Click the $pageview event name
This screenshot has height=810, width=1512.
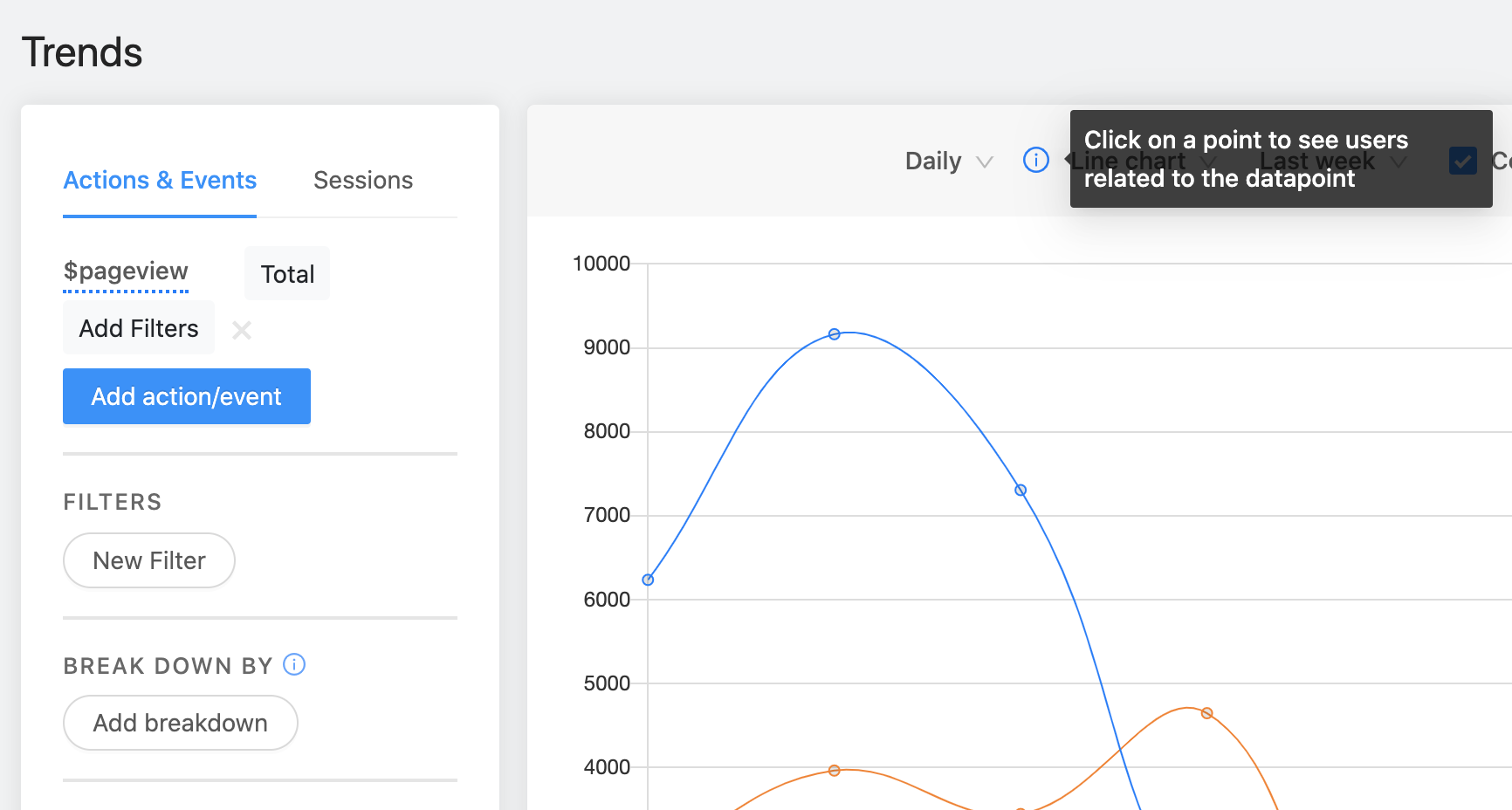click(126, 271)
